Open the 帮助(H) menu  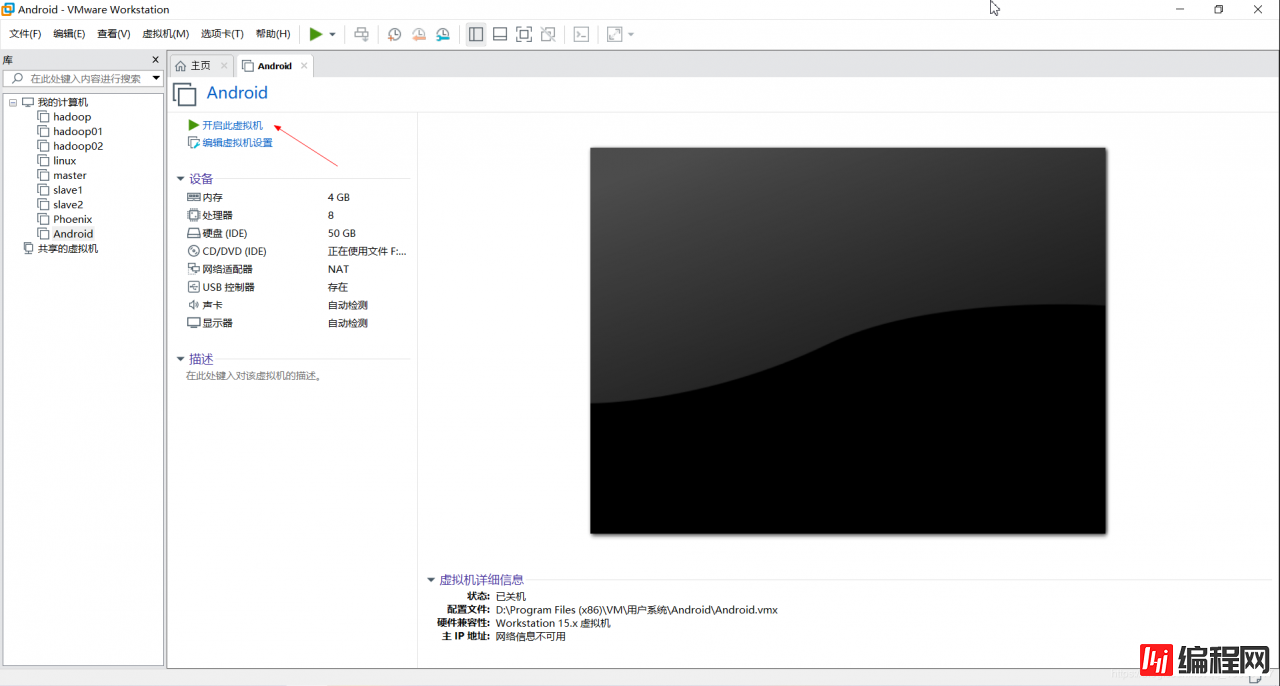[x=273, y=34]
